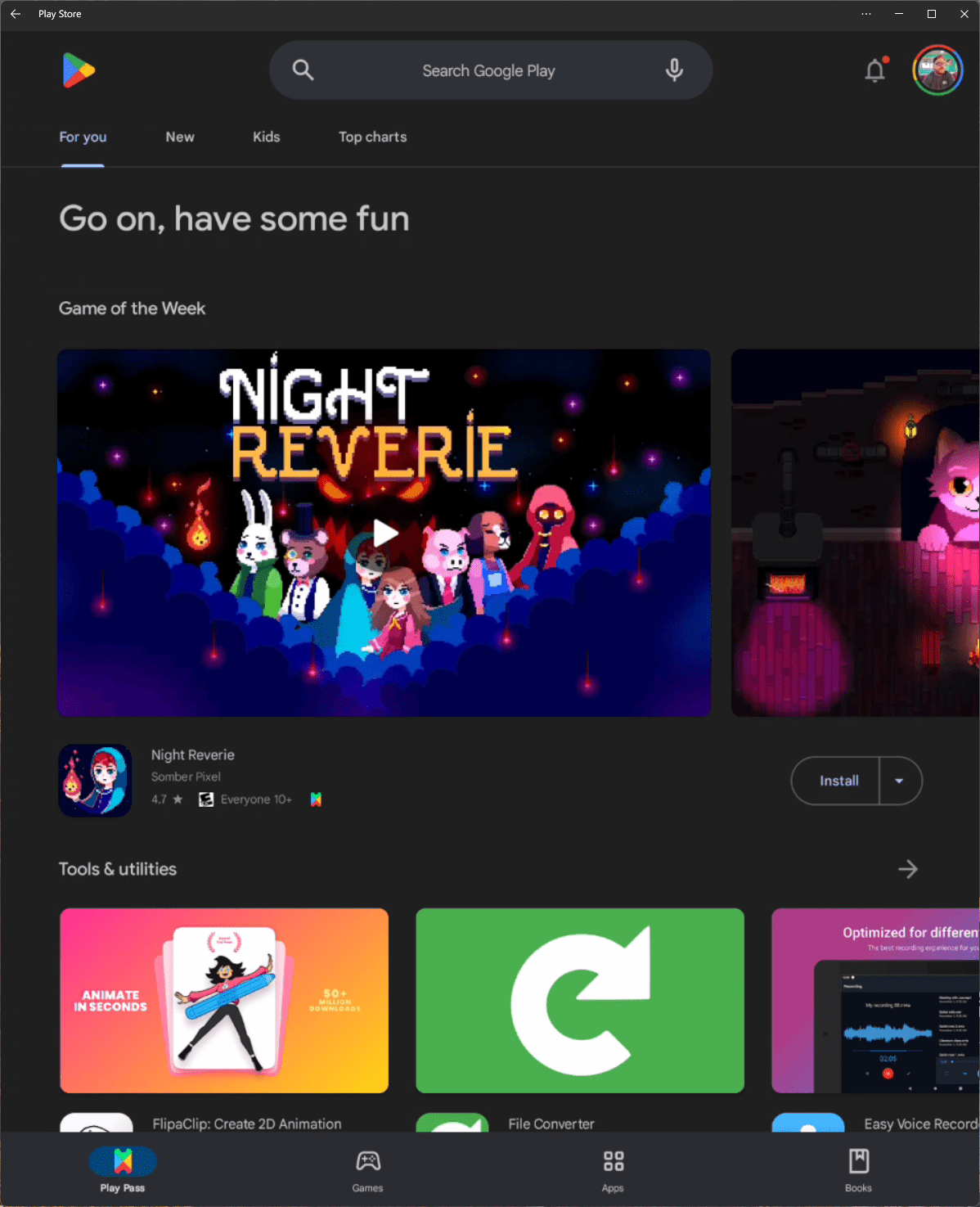Expand the Install options dropdown arrow

(900, 781)
